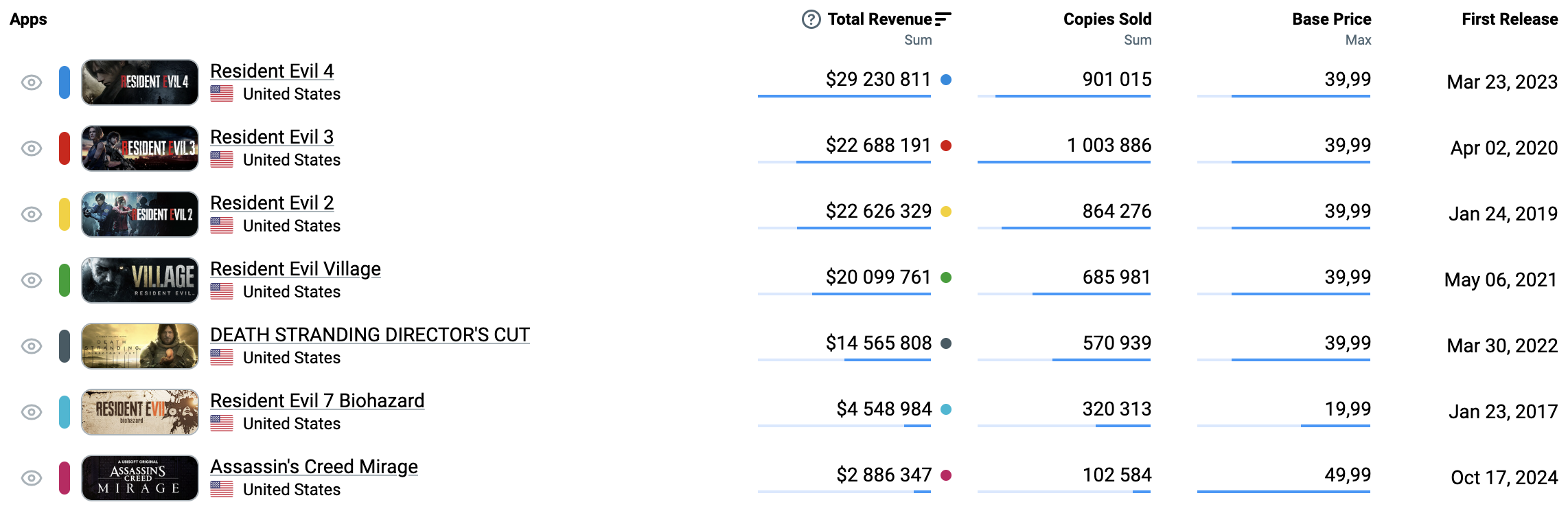The image size is (1568, 511).
Task: Toggle visibility of Resident Evil Village
Action: (x=32, y=280)
